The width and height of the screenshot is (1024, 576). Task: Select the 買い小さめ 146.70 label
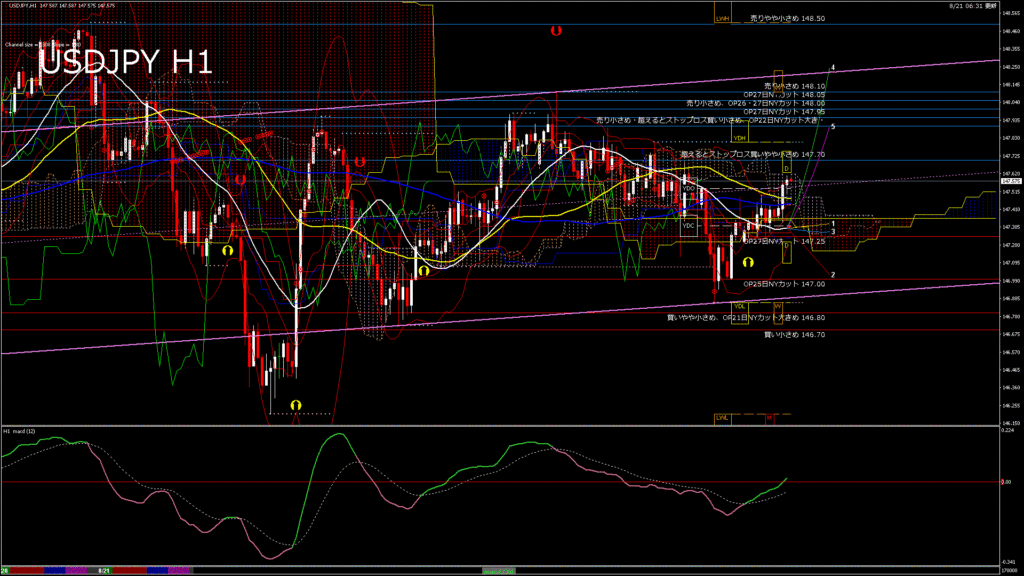(794, 334)
